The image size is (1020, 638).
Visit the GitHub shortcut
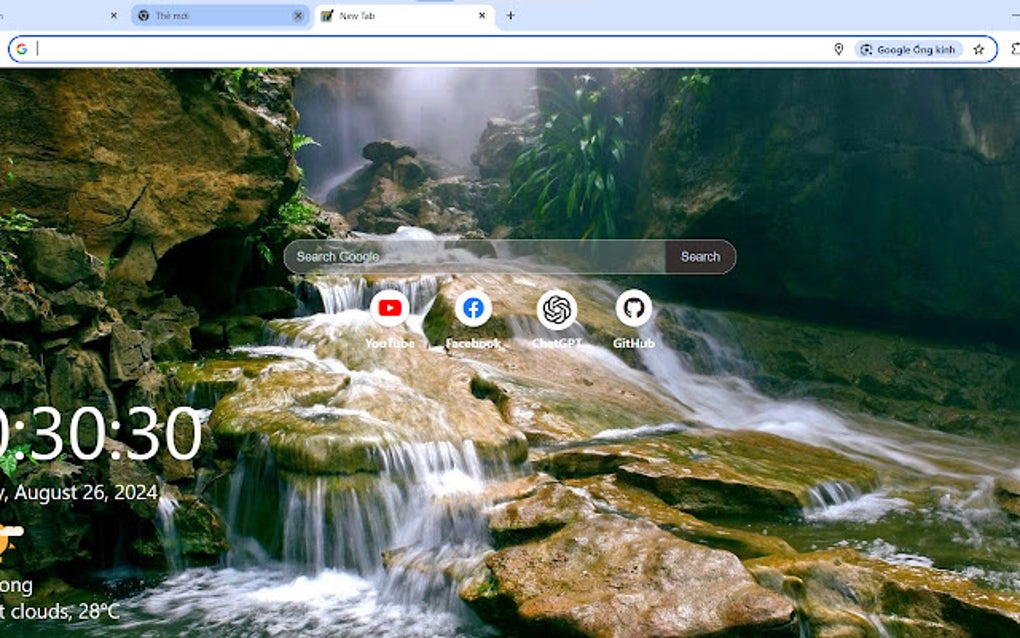coord(635,310)
